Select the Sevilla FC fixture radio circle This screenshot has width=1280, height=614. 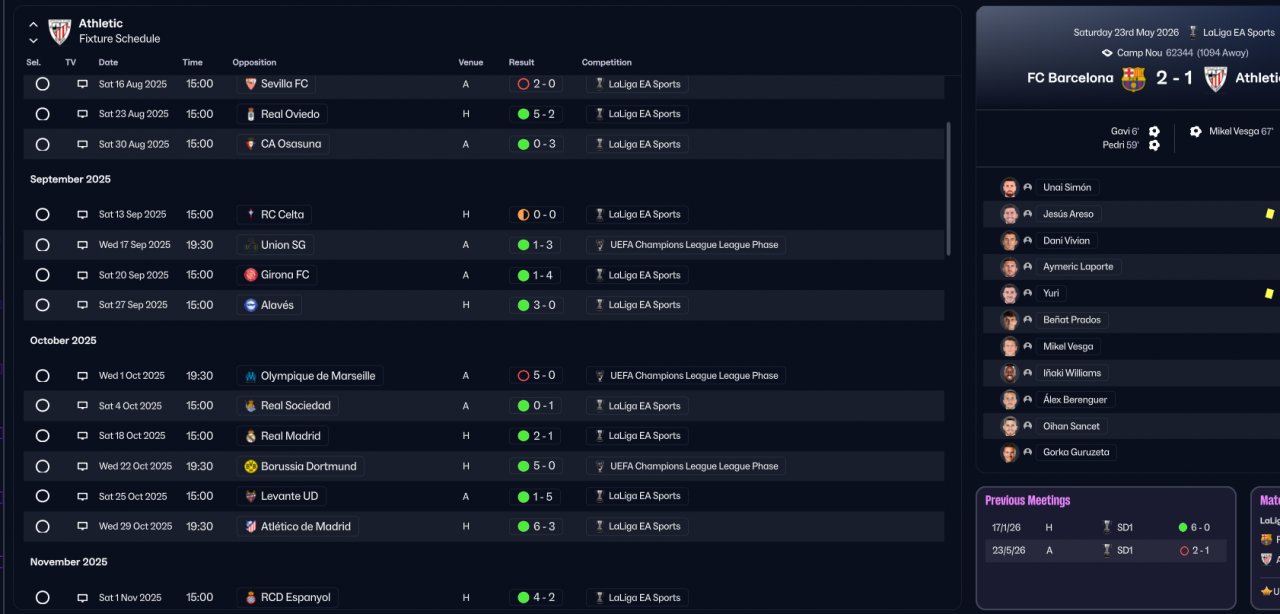42,84
